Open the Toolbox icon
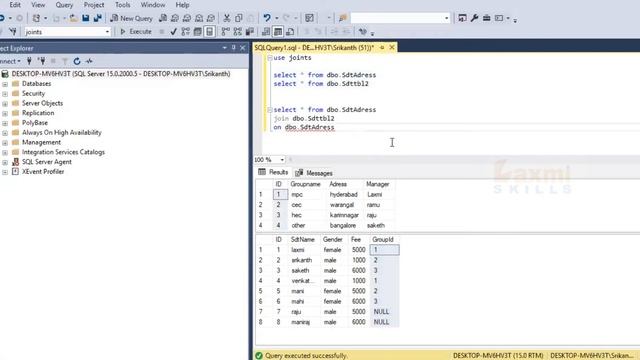Viewport: 640px width, 360px height. 487,18
